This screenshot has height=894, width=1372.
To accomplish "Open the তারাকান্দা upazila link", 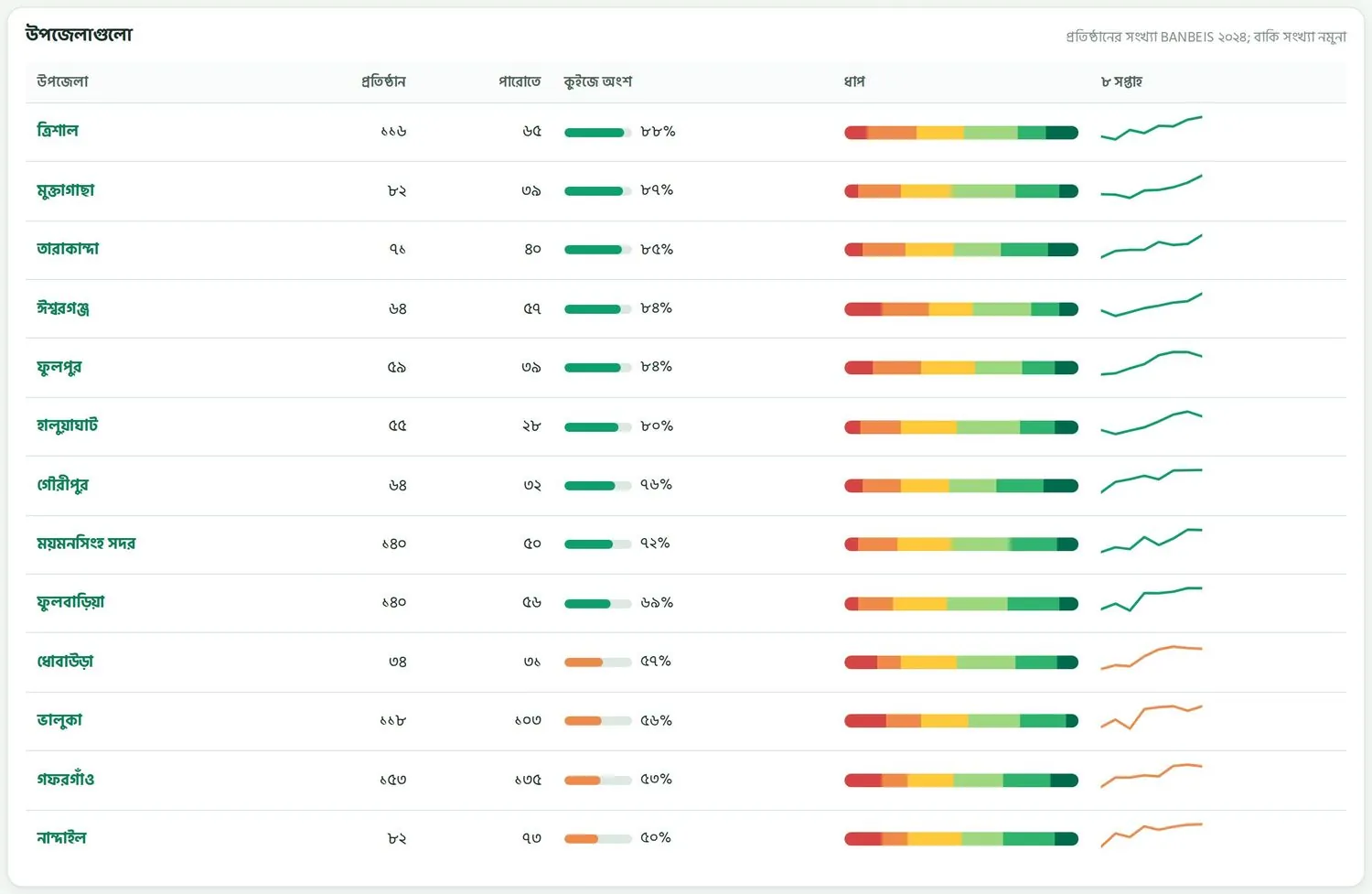I will 68,249.
